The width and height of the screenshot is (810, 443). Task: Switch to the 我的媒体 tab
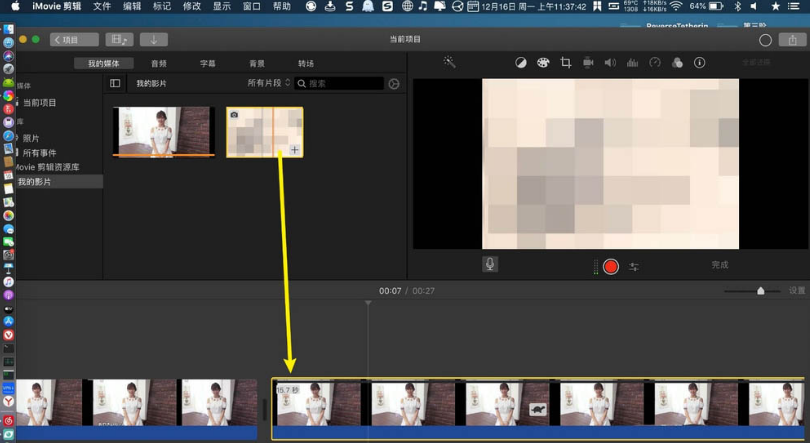[103, 64]
